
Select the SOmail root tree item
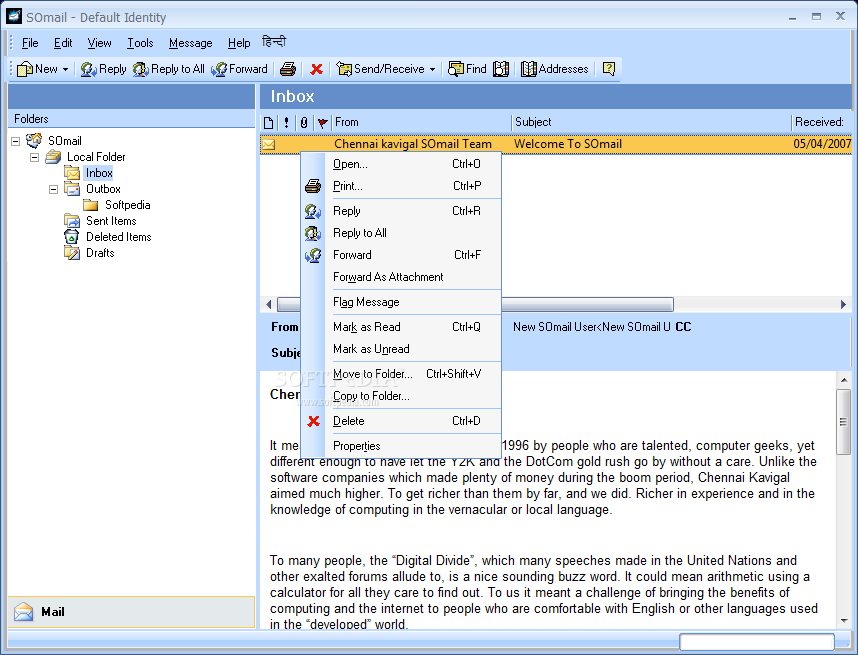(x=65, y=141)
